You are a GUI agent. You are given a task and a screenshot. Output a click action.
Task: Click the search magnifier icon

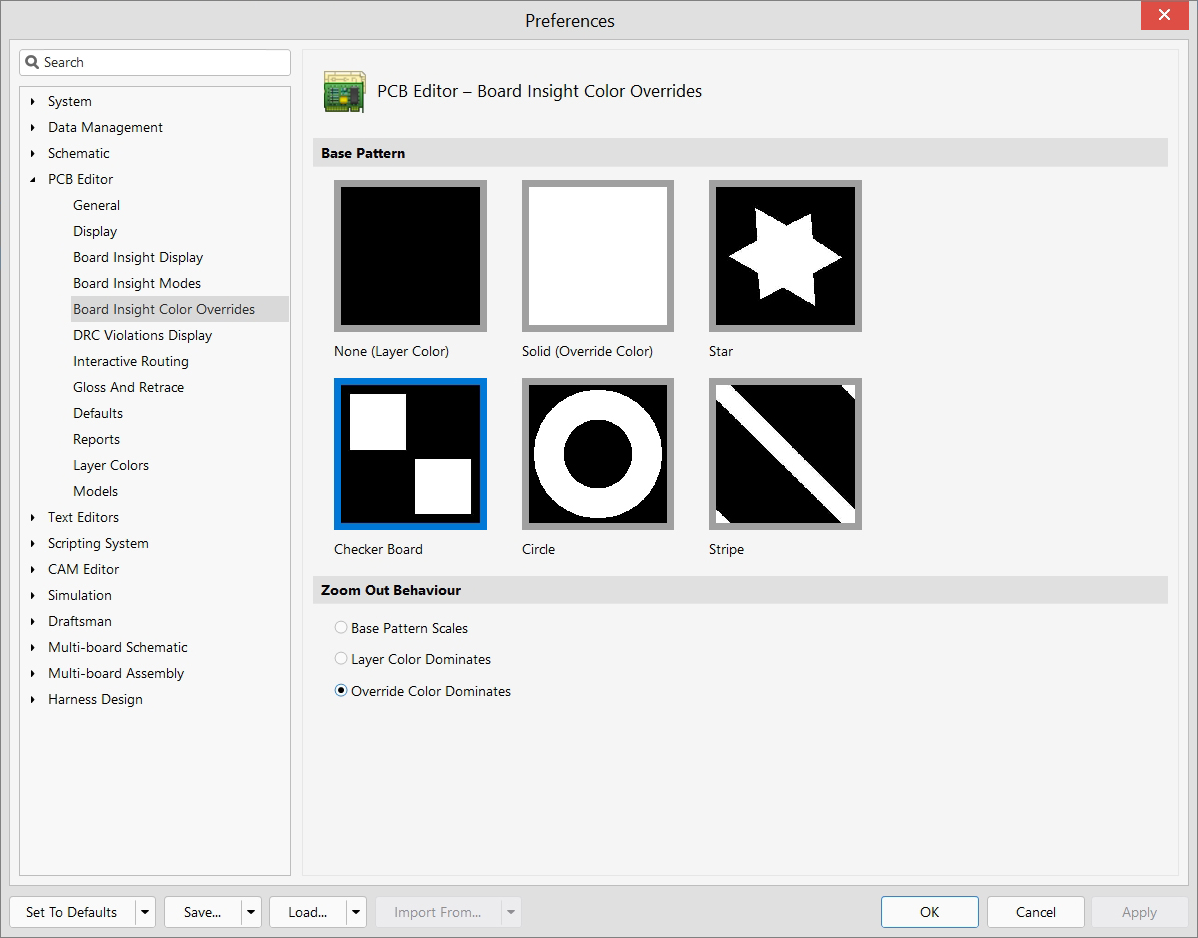point(32,63)
